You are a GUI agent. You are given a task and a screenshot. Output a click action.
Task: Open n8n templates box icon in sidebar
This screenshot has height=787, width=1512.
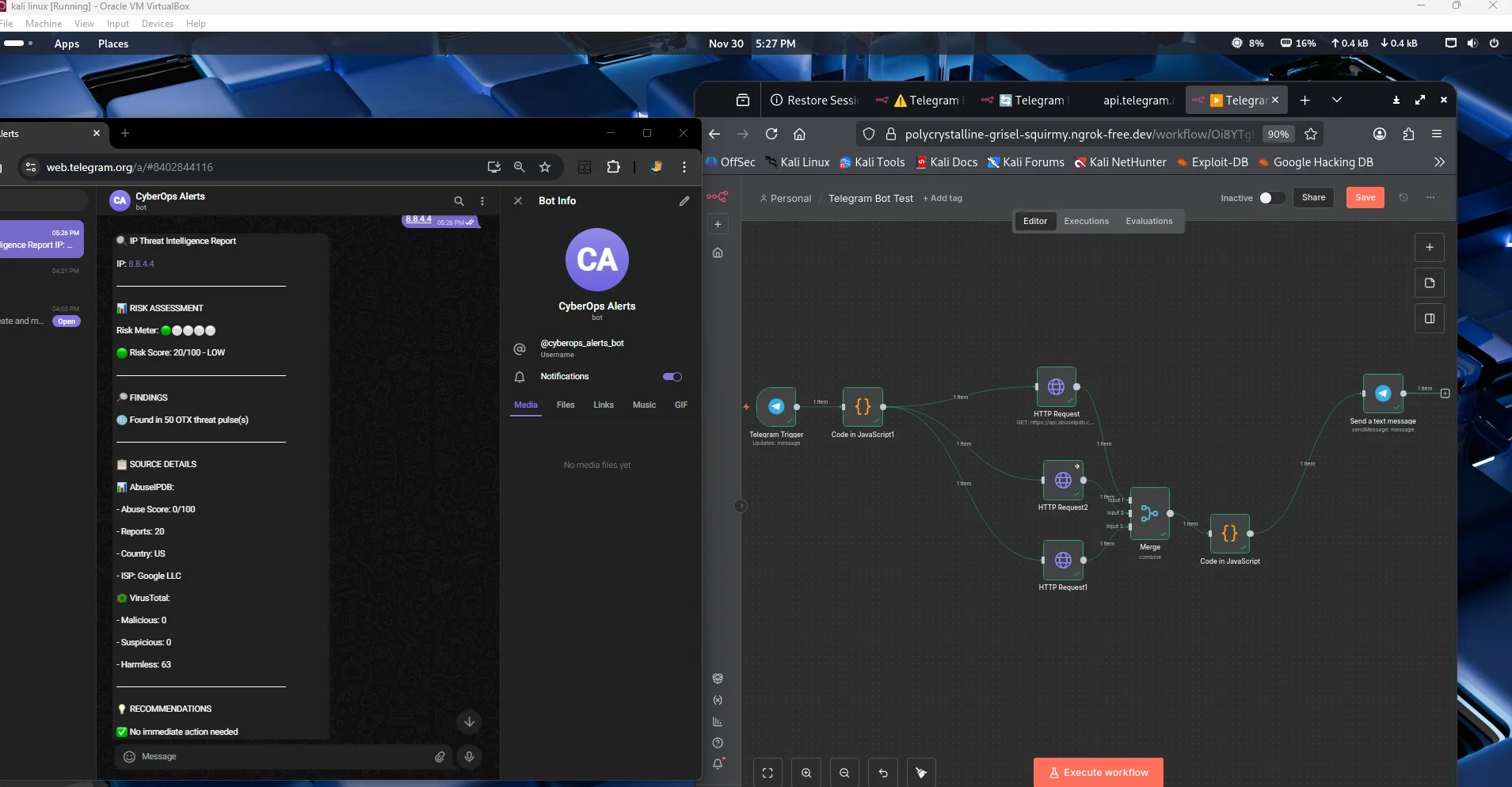(718, 679)
